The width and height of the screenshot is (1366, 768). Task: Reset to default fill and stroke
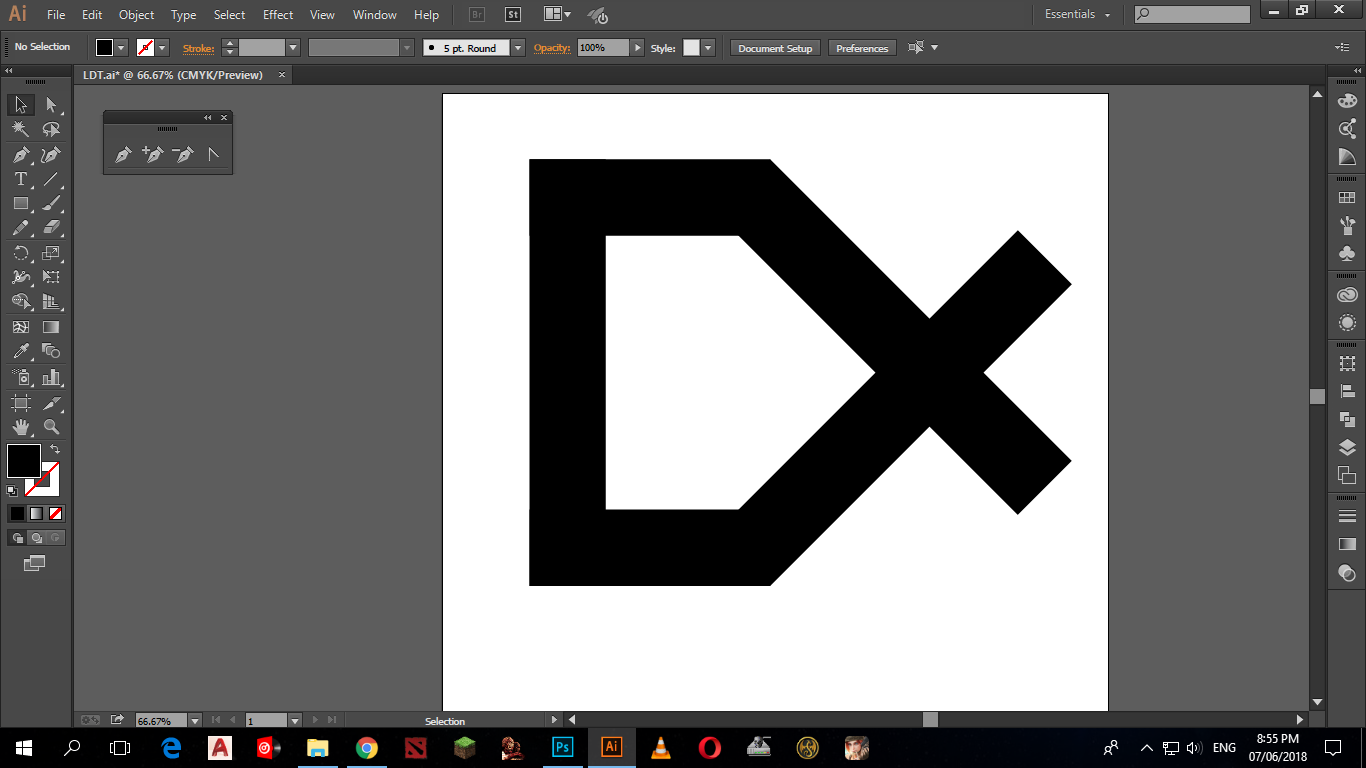click(12, 491)
